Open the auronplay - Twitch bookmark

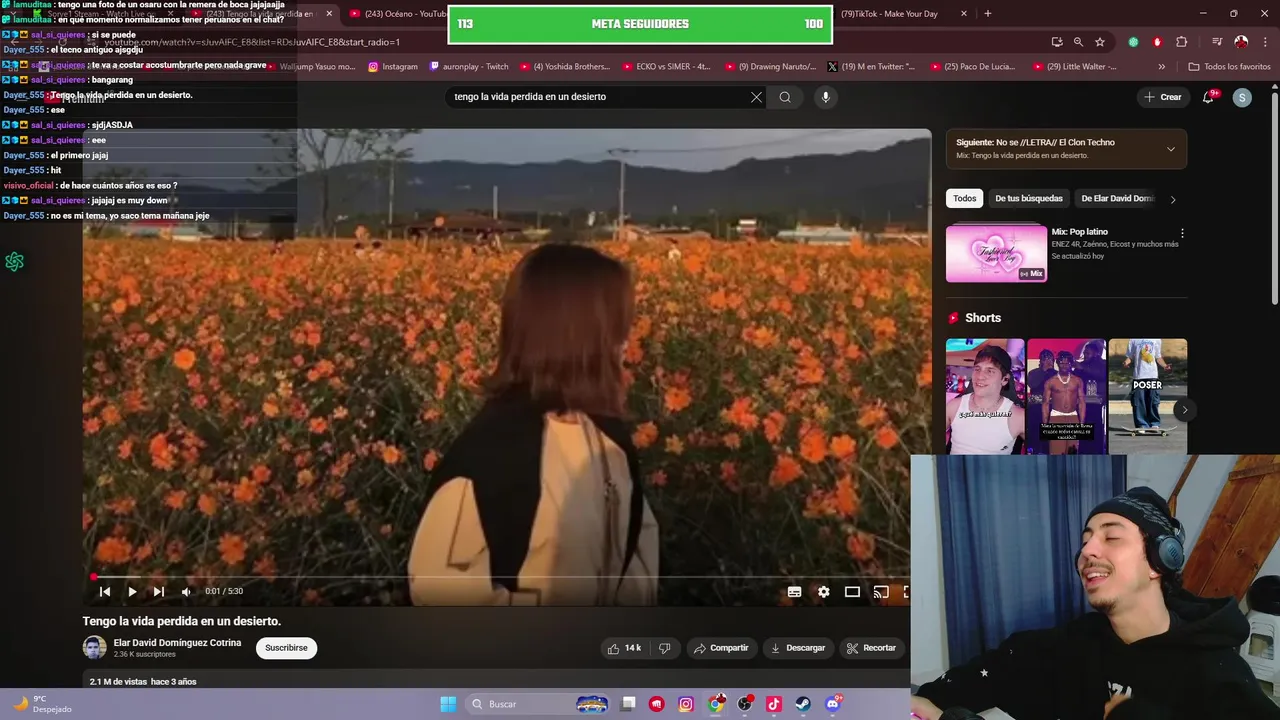[469, 67]
